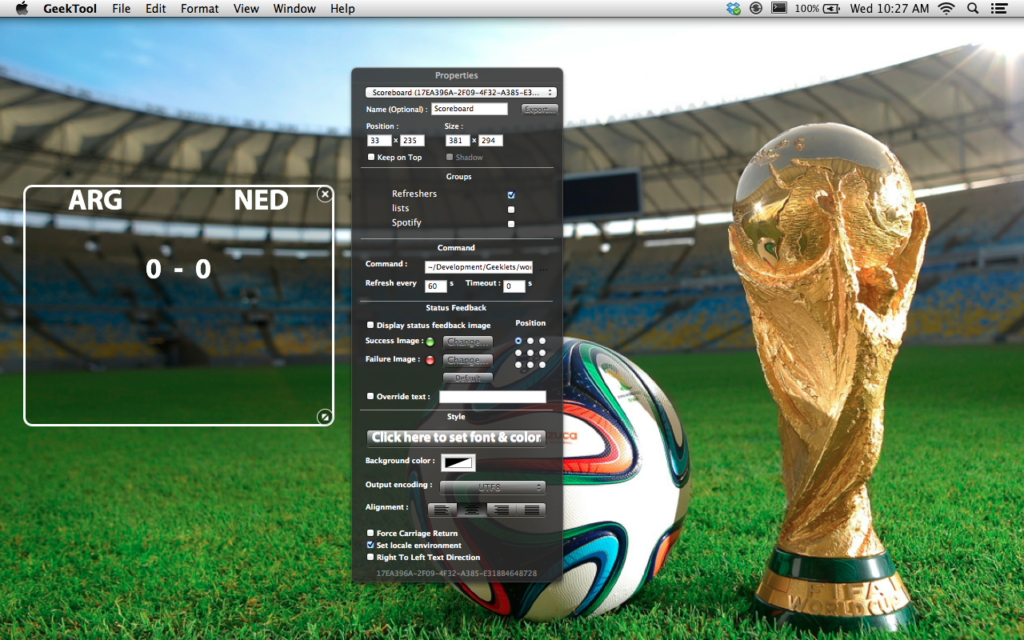Screen dimensions: 1024x640
Task: Open the Format menu
Action: [x=199, y=9]
